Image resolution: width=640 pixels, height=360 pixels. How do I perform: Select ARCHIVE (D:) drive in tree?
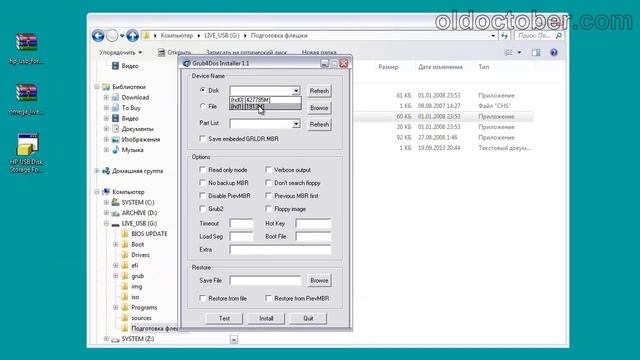(139, 213)
